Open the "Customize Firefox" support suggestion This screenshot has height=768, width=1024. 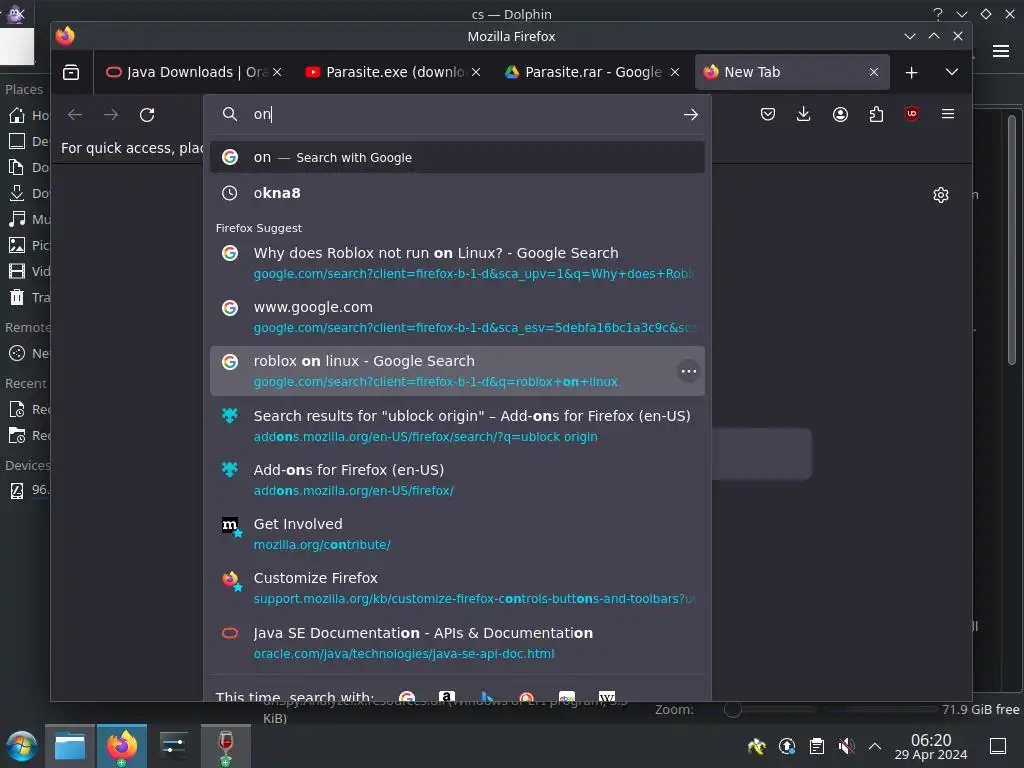click(x=457, y=588)
